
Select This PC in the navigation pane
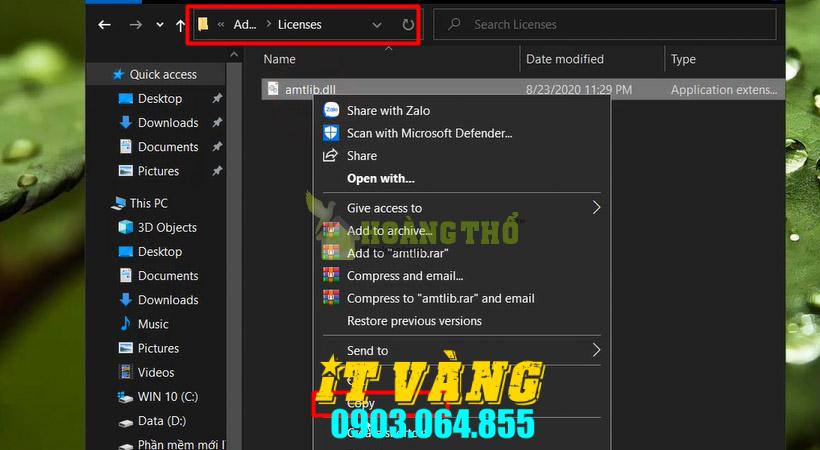point(149,203)
